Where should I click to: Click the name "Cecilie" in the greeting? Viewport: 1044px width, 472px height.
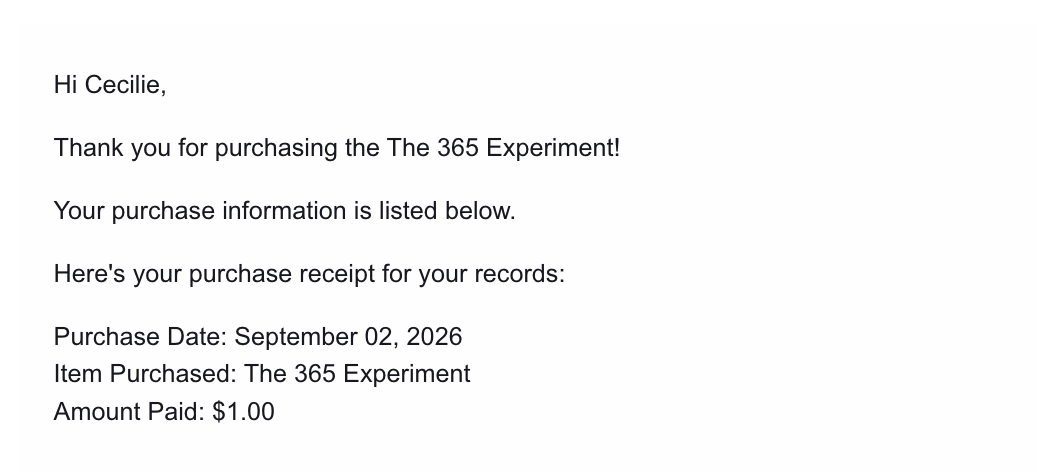pyautogui.click(x=125, y=85)
